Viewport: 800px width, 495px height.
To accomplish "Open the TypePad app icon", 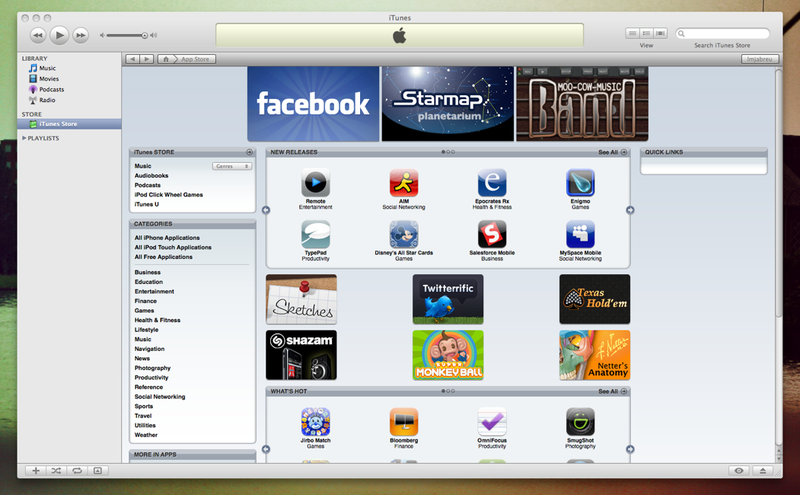I will pyautogui.click(x=315, y=235).
